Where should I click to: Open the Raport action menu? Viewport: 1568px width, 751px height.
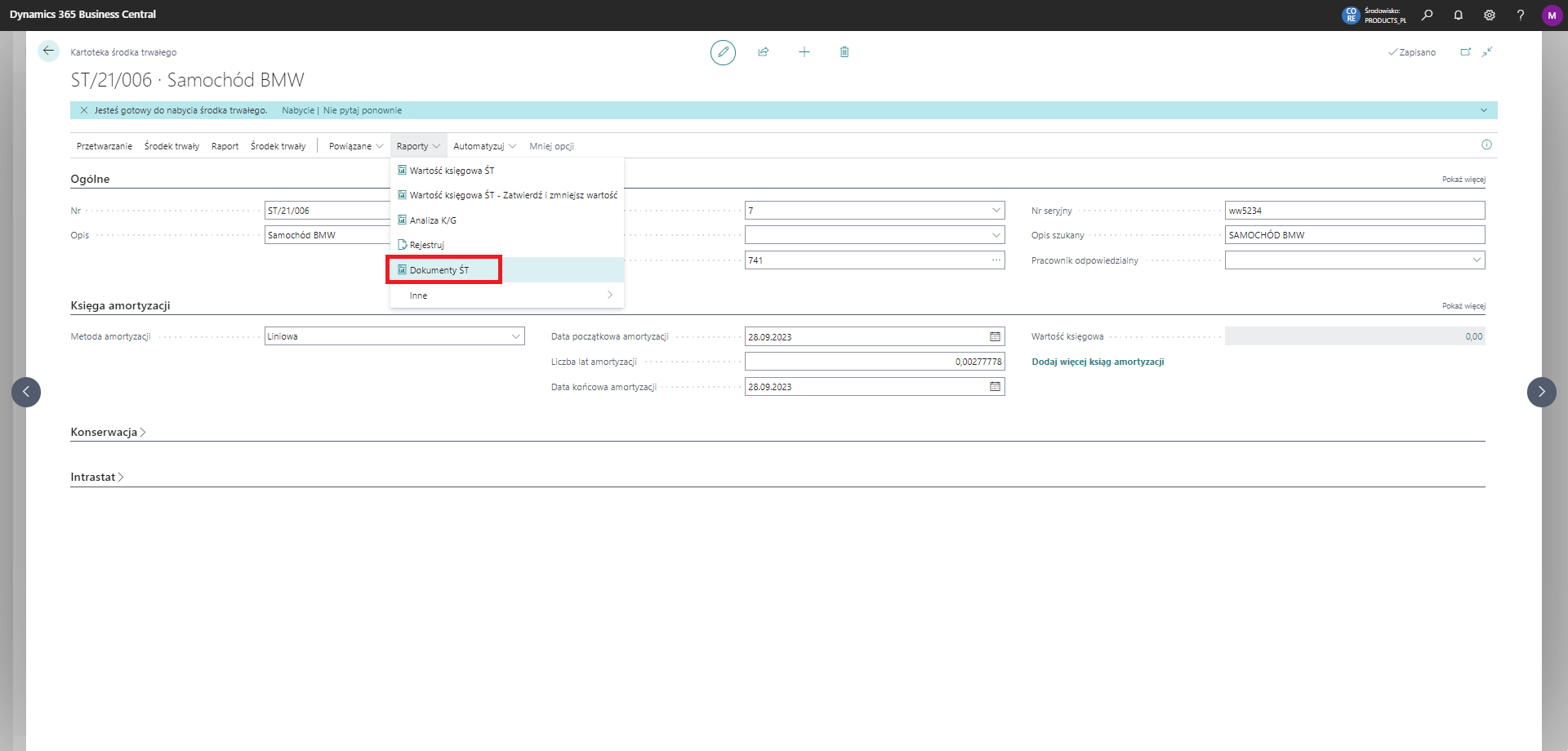coord(225,146)
